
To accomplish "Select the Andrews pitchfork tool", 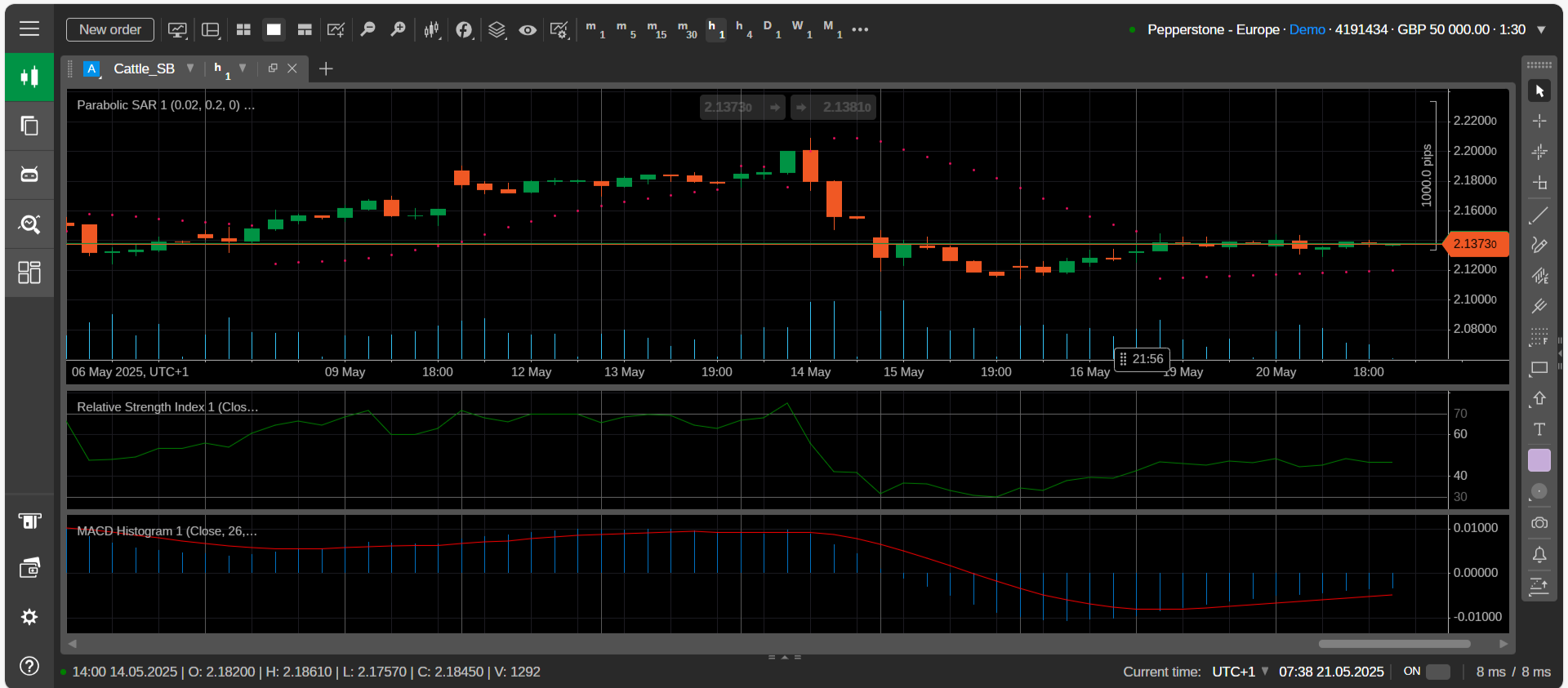I will (x=1539, y=306).
